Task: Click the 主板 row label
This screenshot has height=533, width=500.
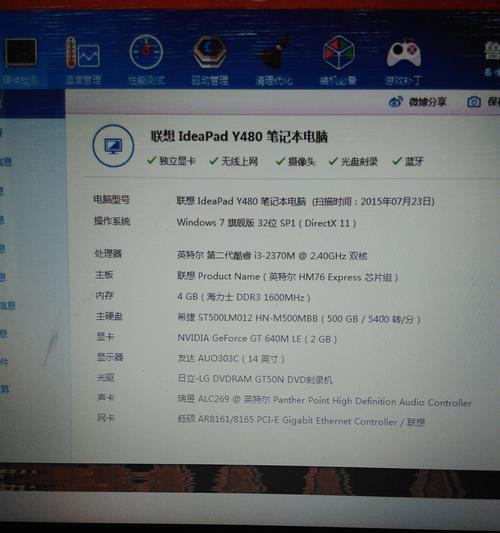Action: click(x=104, y=275)
